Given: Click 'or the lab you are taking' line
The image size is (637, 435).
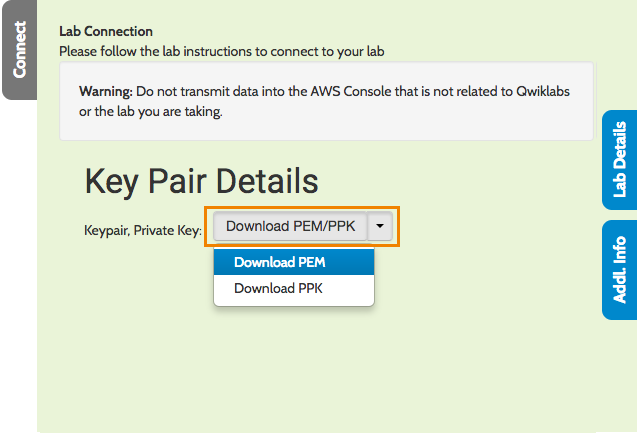Looking at the screenshot, I should tap(150, 111).
